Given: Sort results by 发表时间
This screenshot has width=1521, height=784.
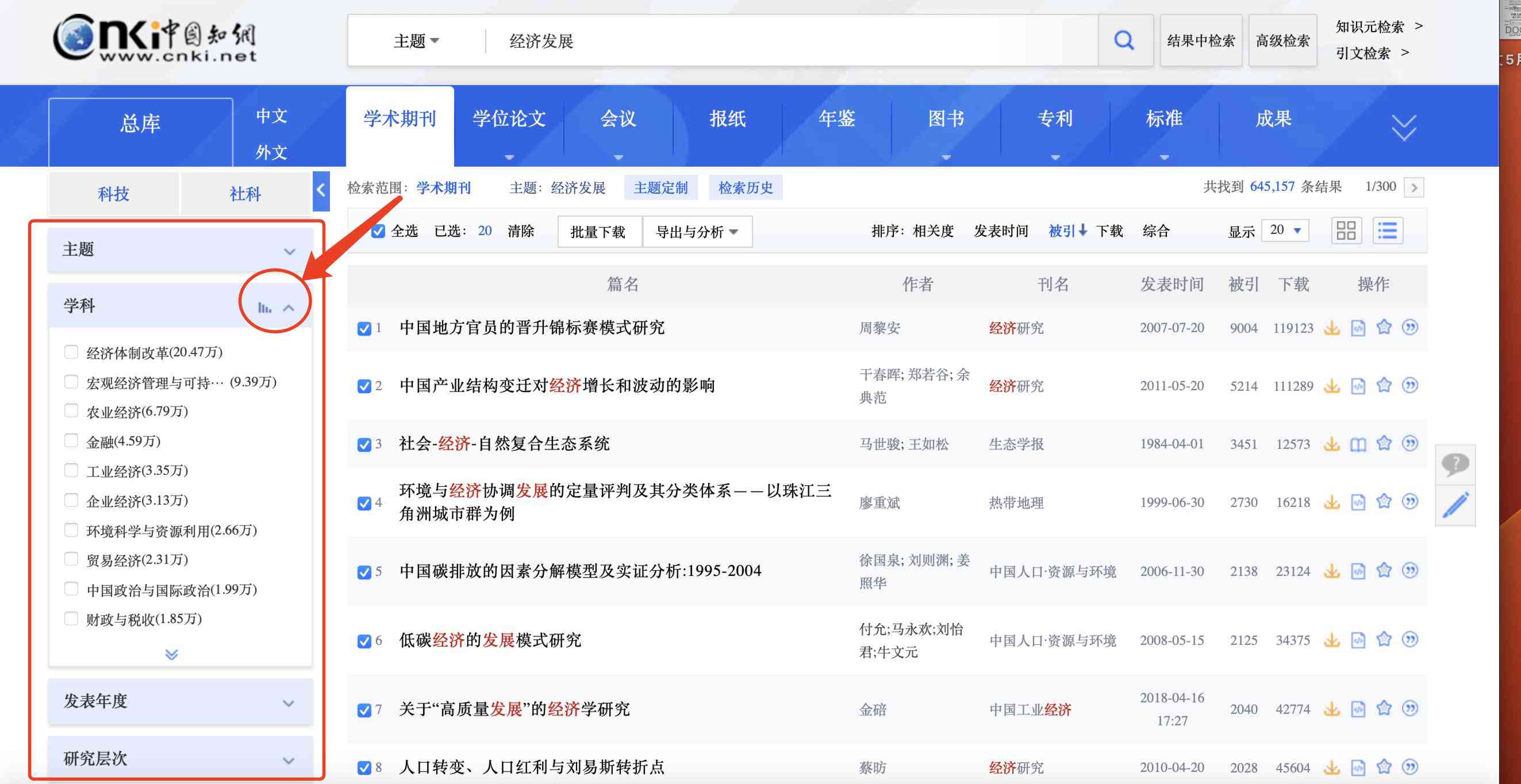Looking at the screenshot, I should coord(1000,231).
